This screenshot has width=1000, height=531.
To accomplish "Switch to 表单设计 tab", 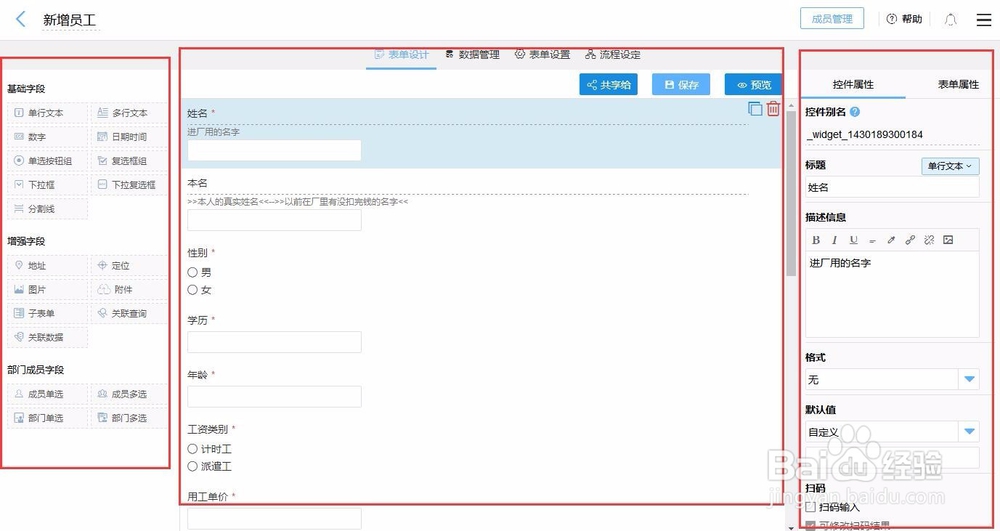I will pos(401,55).
